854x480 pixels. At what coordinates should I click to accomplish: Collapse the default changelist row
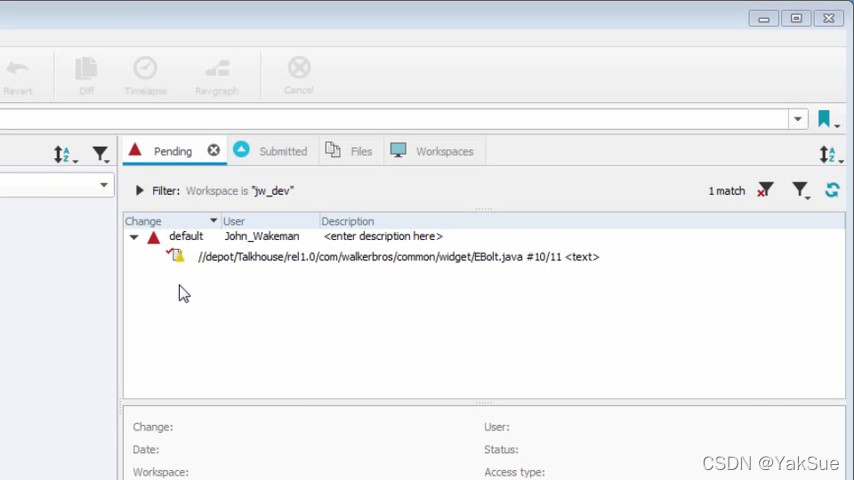134,237
